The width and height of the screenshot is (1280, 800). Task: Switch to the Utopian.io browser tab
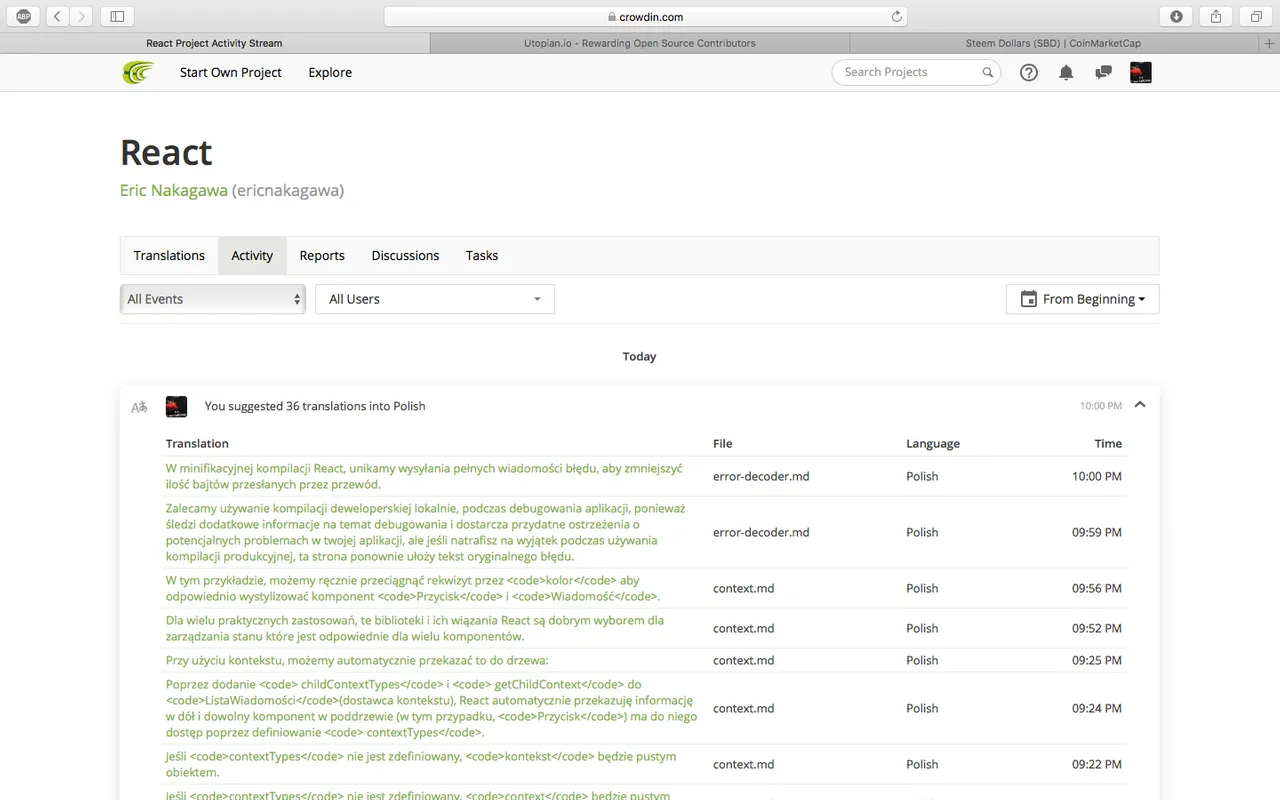click(640, 43)
